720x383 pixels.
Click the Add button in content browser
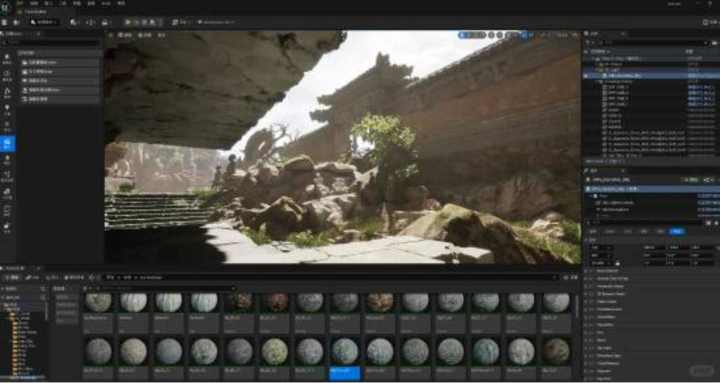point(11,277)
